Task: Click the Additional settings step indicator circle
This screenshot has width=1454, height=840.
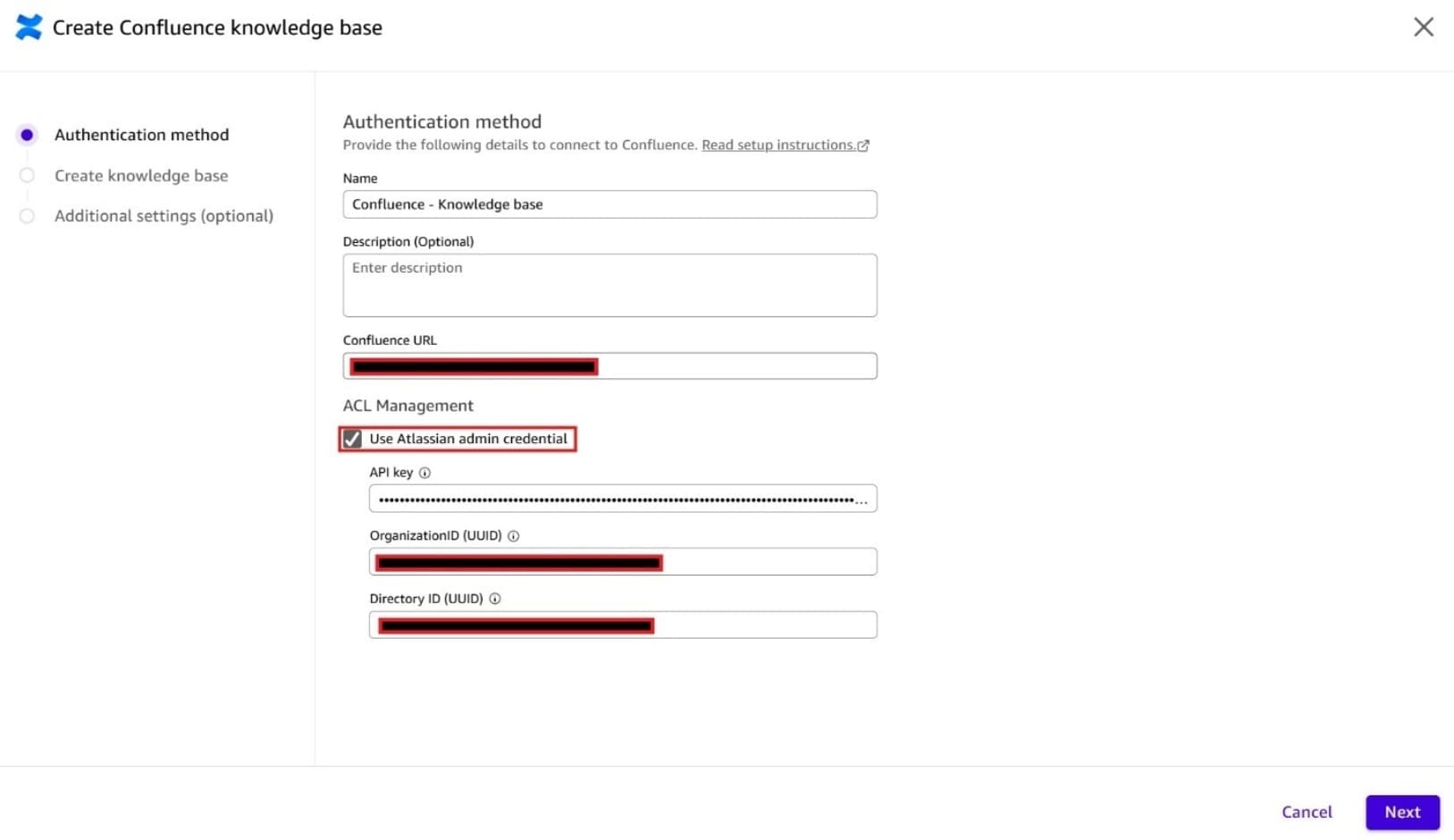Action: pos(27,215)
